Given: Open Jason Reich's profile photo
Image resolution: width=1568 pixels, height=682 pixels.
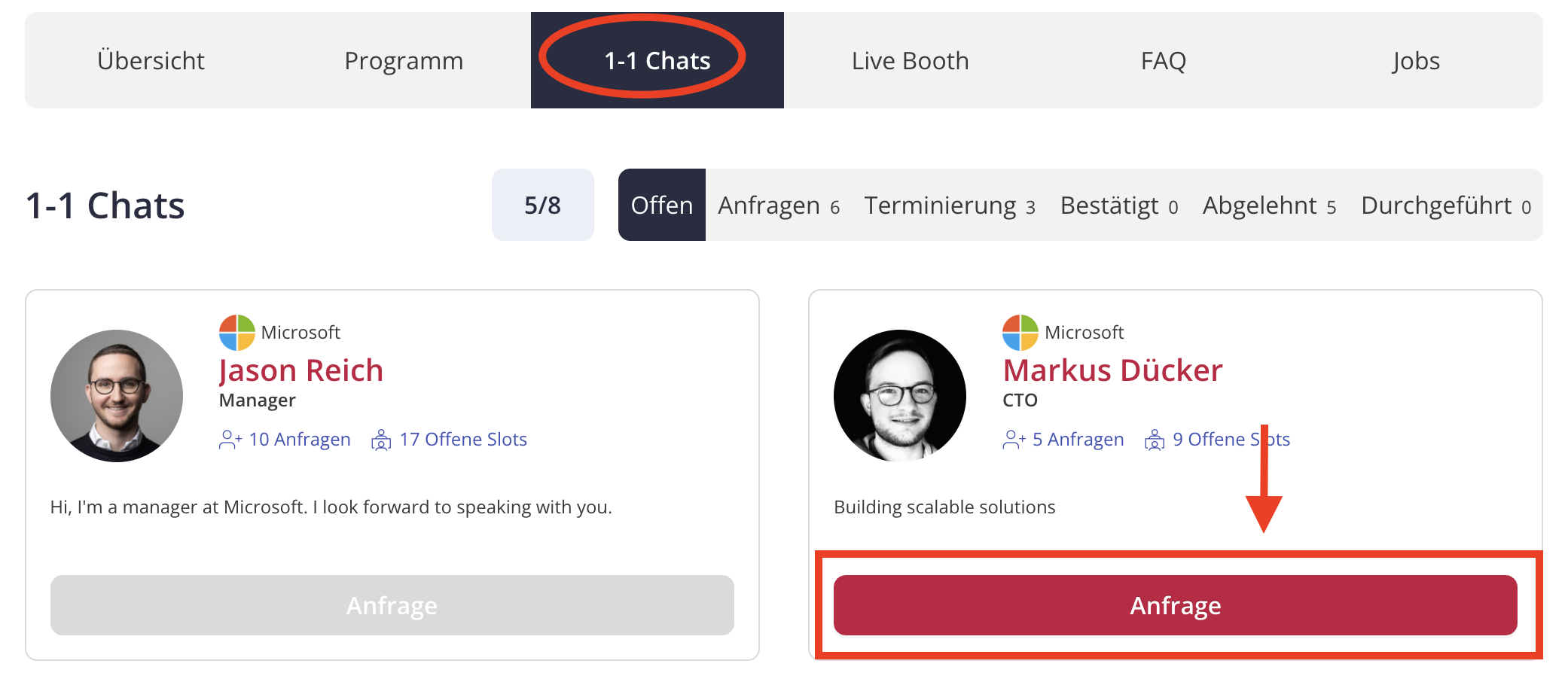Looking at the screenshot, I should (117, 396).
